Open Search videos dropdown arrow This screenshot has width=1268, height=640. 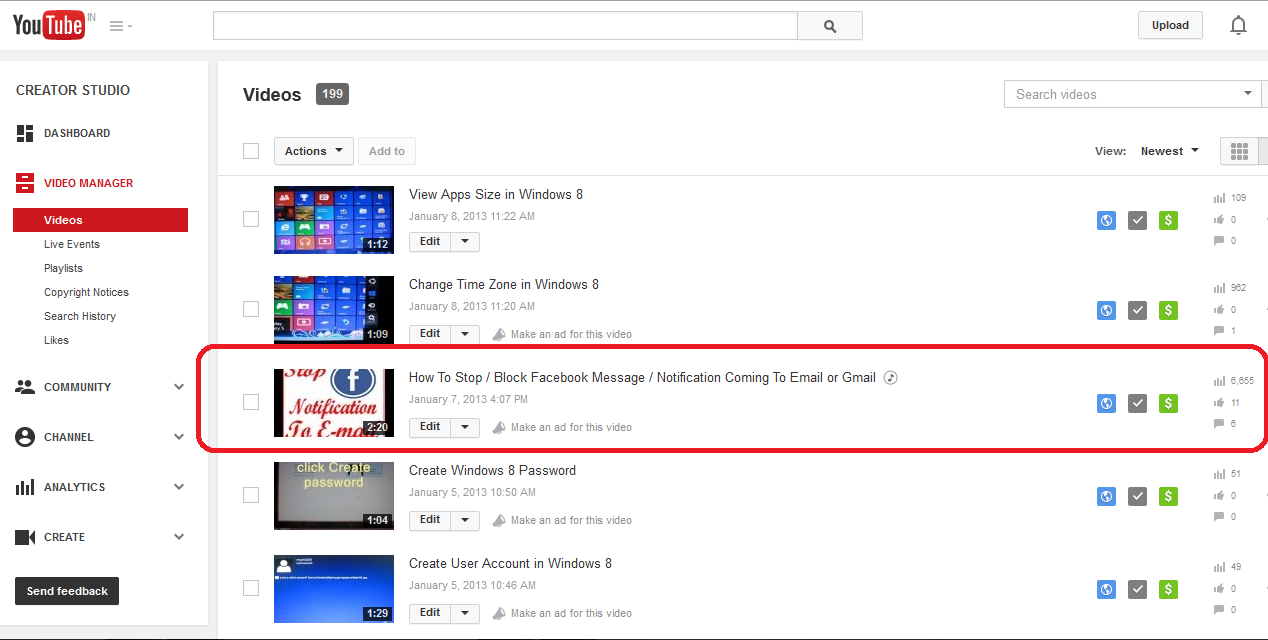click(1248, 94)
